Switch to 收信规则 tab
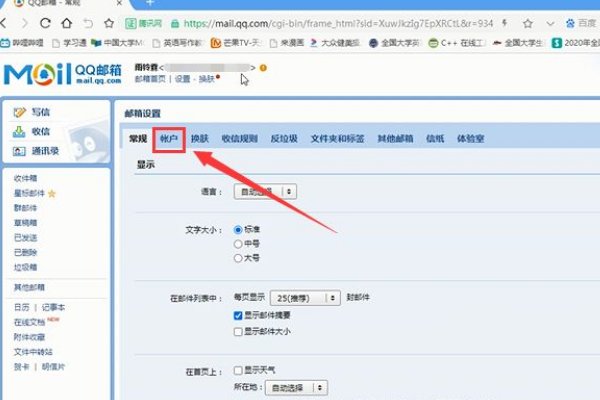The height and width of the screenshot is (400, 600). point(240,139)
